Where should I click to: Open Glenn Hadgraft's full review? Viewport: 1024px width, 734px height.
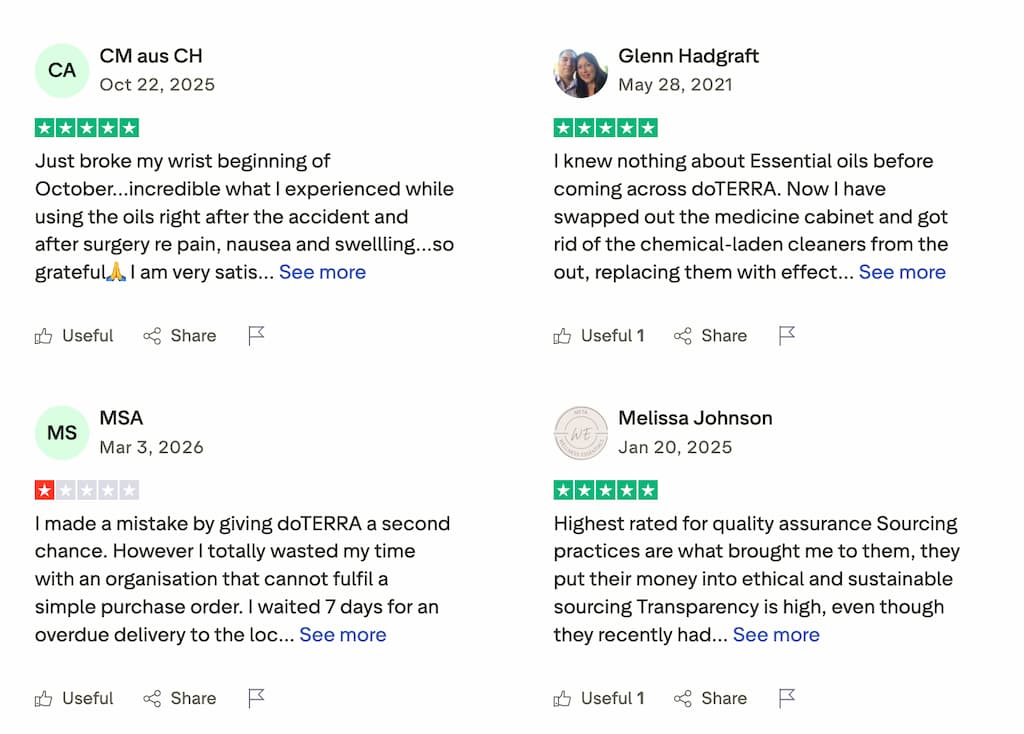point(902,272)
